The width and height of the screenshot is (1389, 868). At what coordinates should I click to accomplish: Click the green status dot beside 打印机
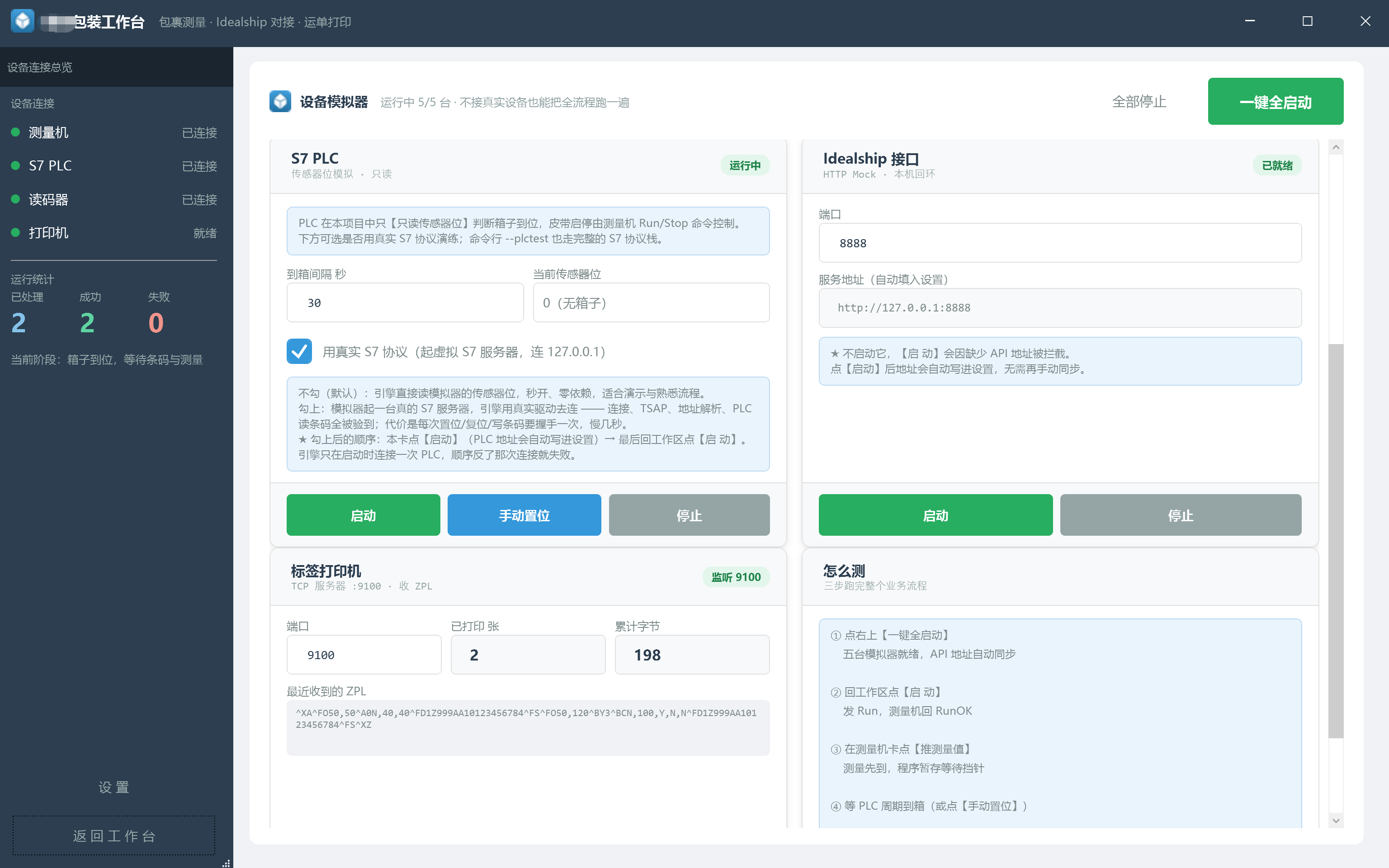point(16,232)
